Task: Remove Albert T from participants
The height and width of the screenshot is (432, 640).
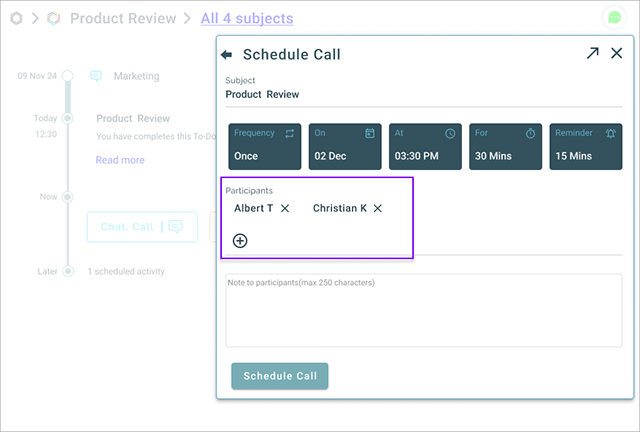Action: click(285, 209)
